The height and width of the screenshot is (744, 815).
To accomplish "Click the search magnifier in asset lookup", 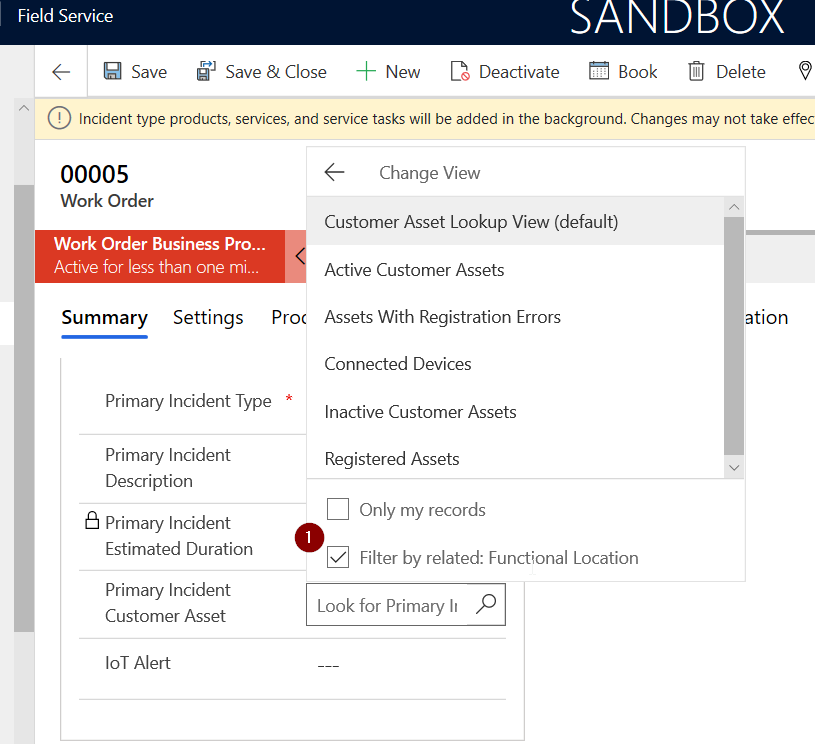I will pyautogui.click(x=485, y=605).
